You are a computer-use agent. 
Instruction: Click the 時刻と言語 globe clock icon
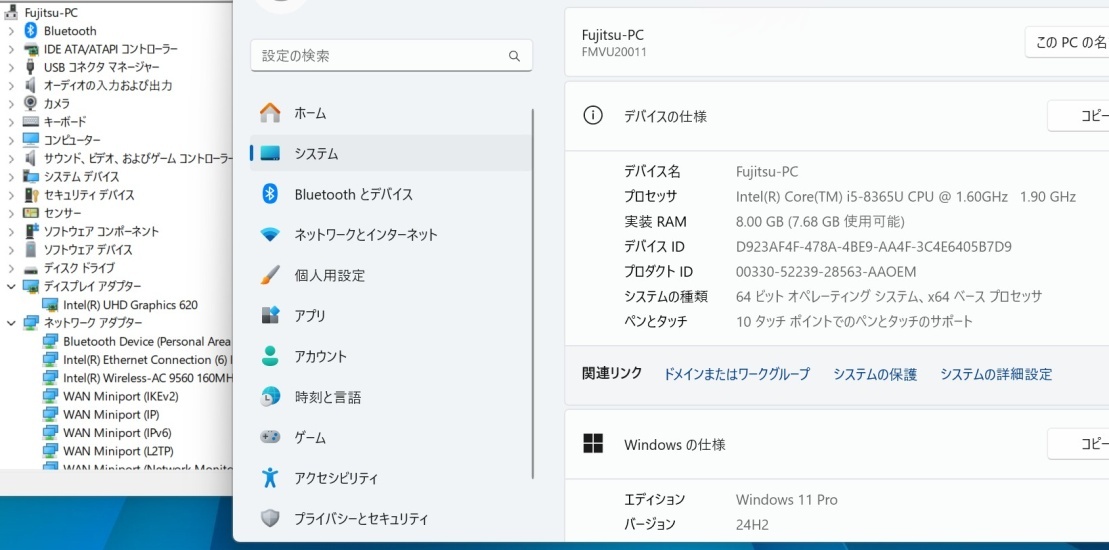(269, 397)
